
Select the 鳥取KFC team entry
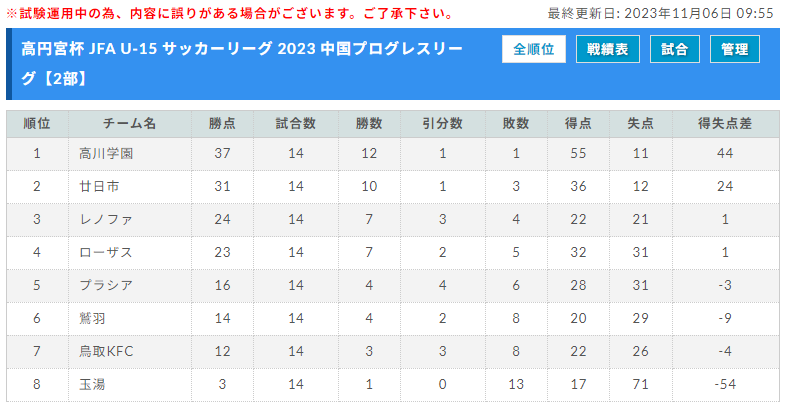click(x=106, y=349)
